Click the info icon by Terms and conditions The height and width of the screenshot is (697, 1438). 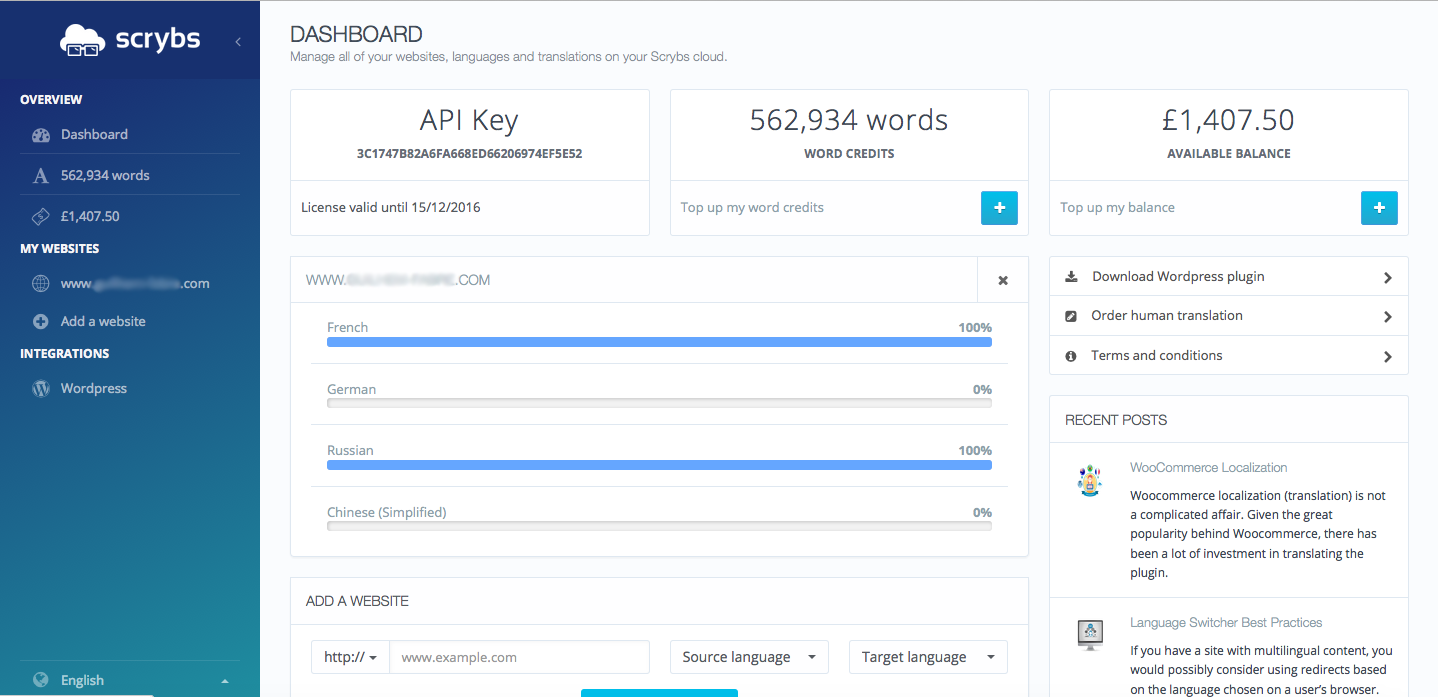[1071, 356]
